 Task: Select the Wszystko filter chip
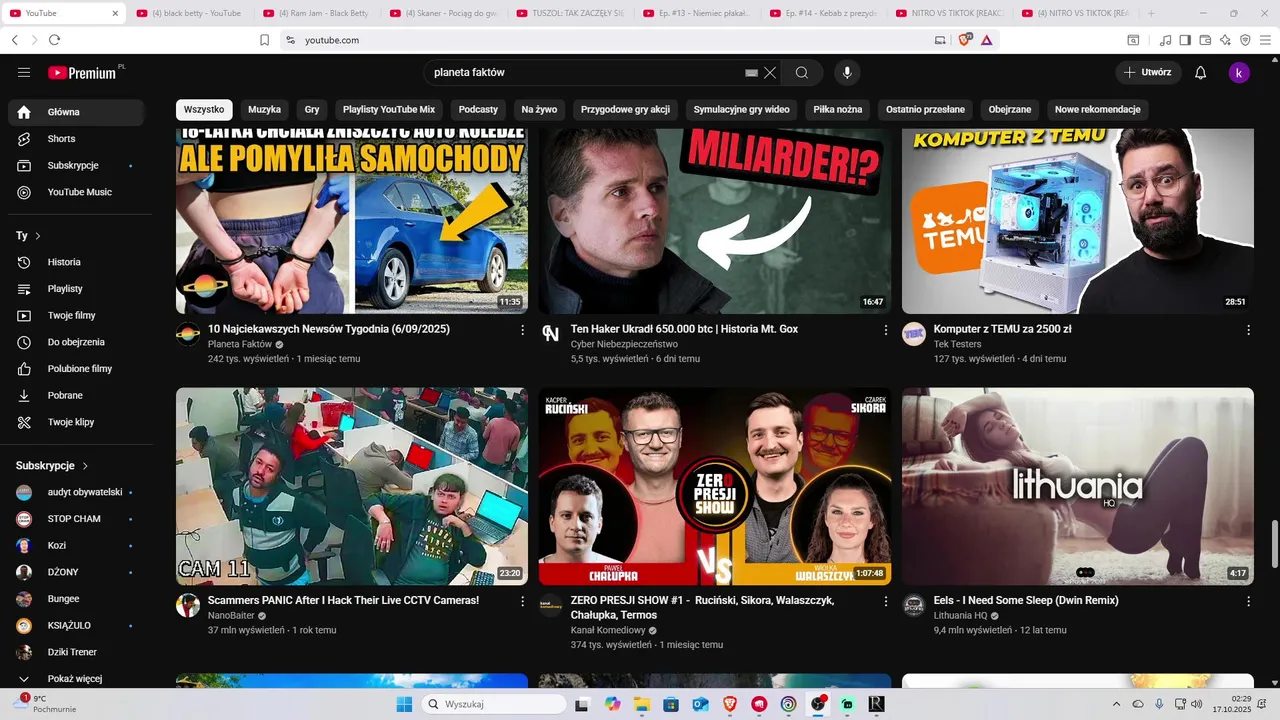204,110
